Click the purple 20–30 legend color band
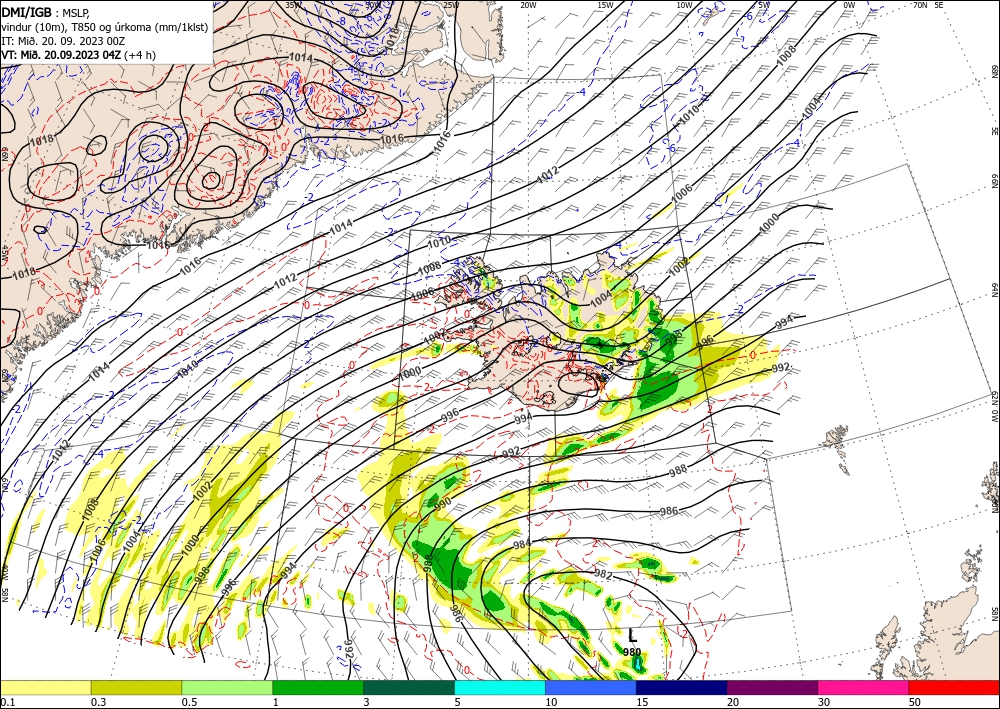1000x709 pixels. pos(772,687)
